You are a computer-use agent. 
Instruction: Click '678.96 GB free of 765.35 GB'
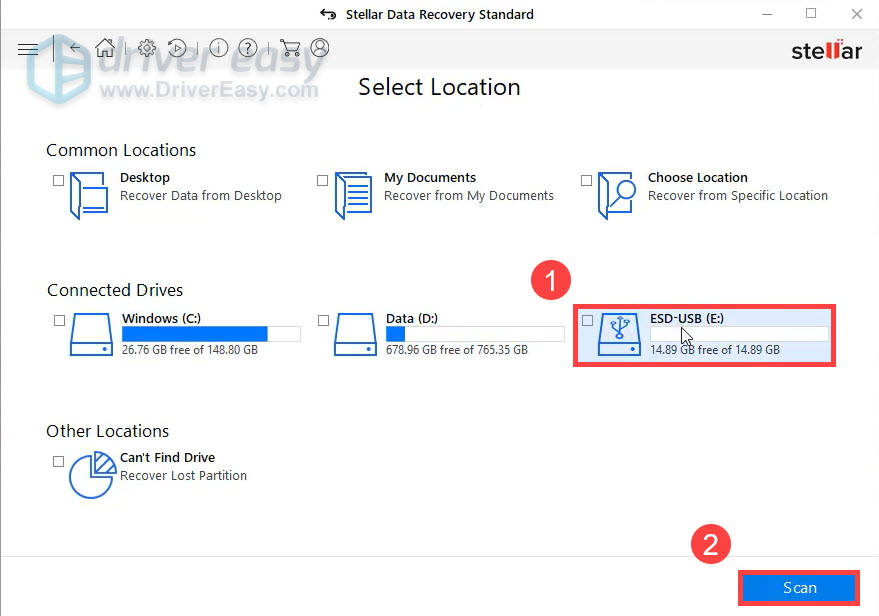[x=457, y=350]
